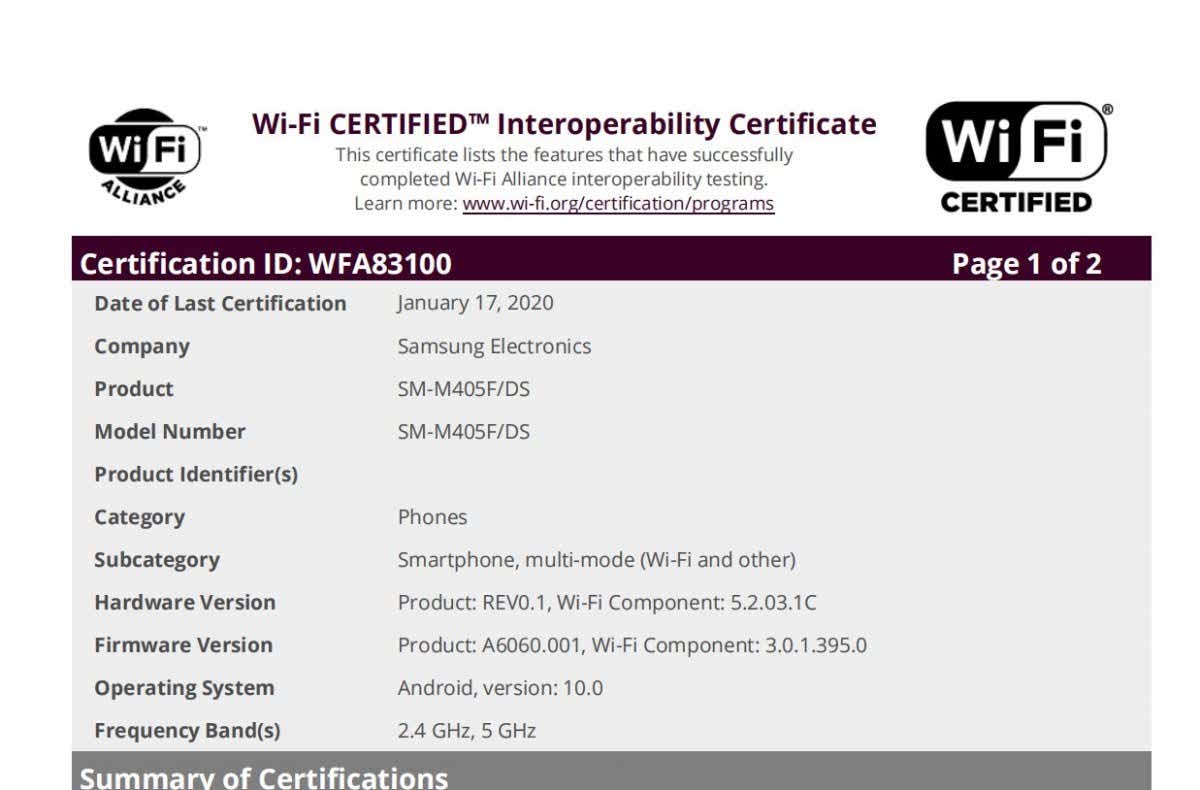The image size is (1200, 790).
Task: Click the Page 1 of 2 indicator
Action: tap(1026, 264)
